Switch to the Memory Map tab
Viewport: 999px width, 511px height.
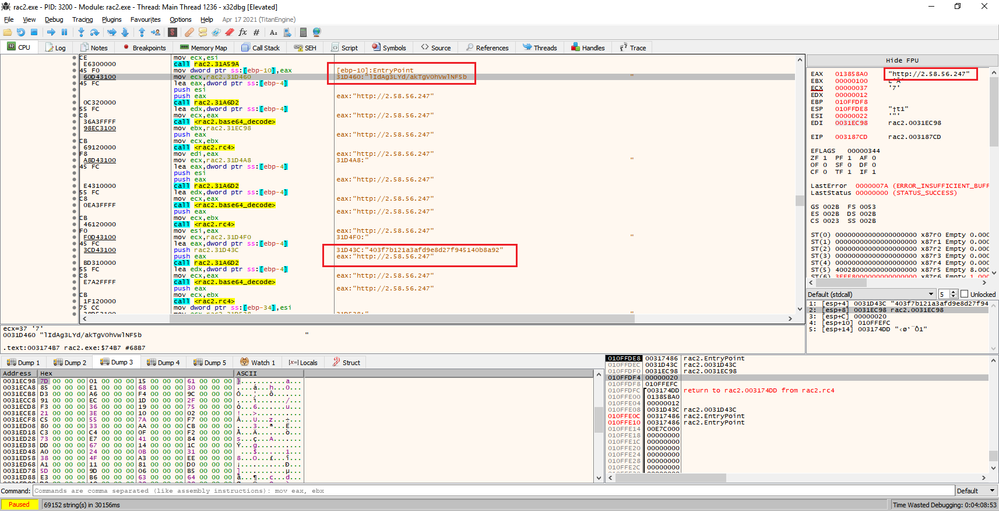pos(203,47)
